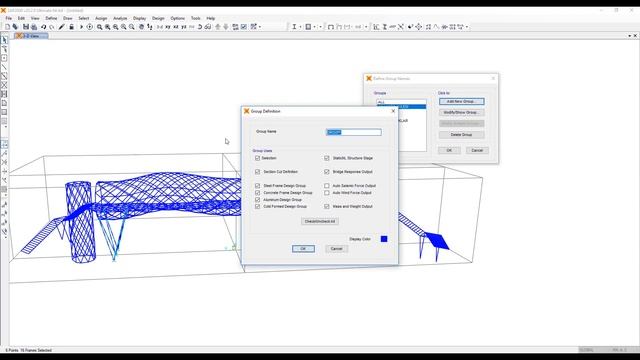Screen dimensions: 640x360
Task: Open the Display menu
Action: coord(139,18)
